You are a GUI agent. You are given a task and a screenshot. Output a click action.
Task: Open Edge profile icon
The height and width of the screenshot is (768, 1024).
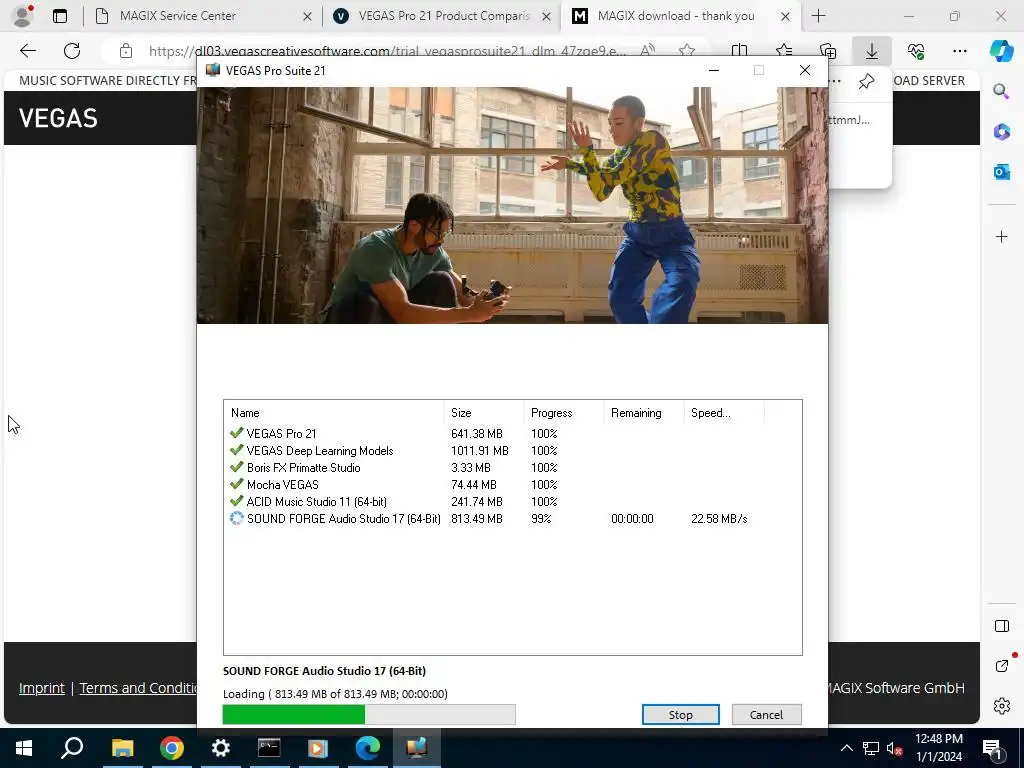point(24,16)
